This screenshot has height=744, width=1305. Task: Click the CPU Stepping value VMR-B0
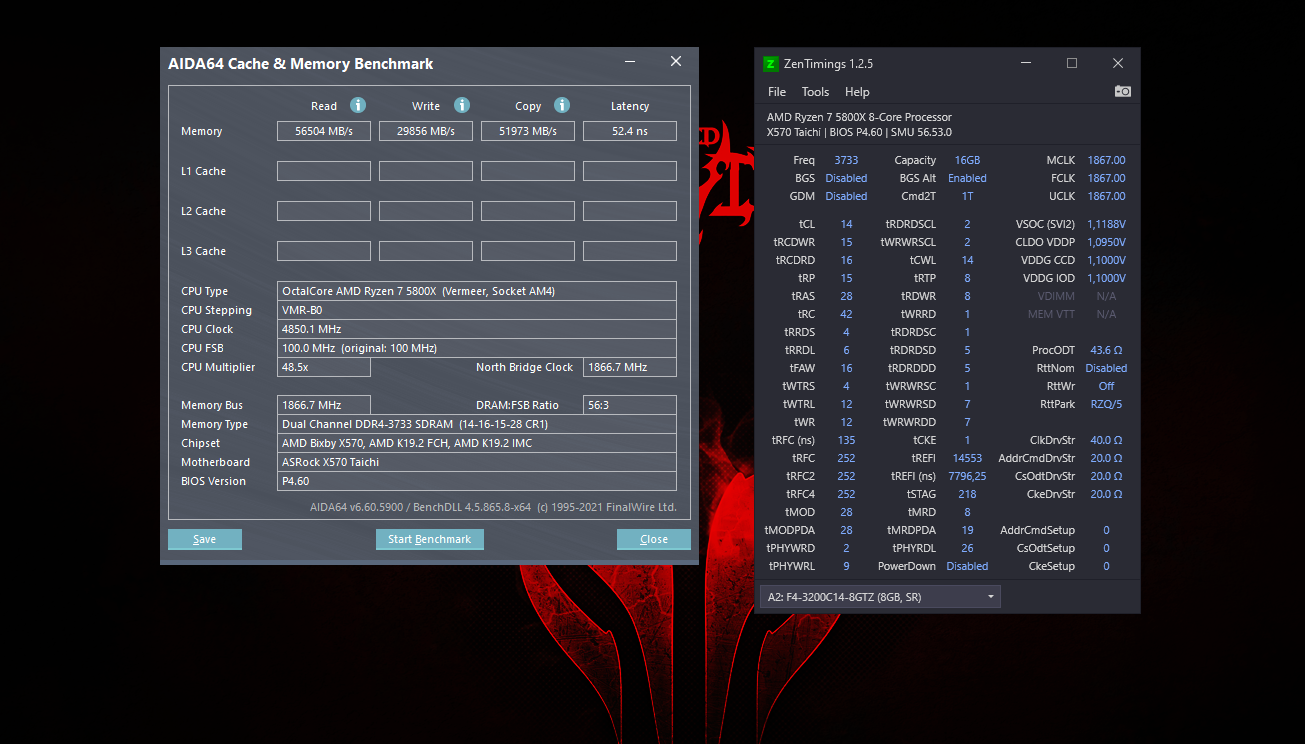pyautogui.click(x=477, y=310)
